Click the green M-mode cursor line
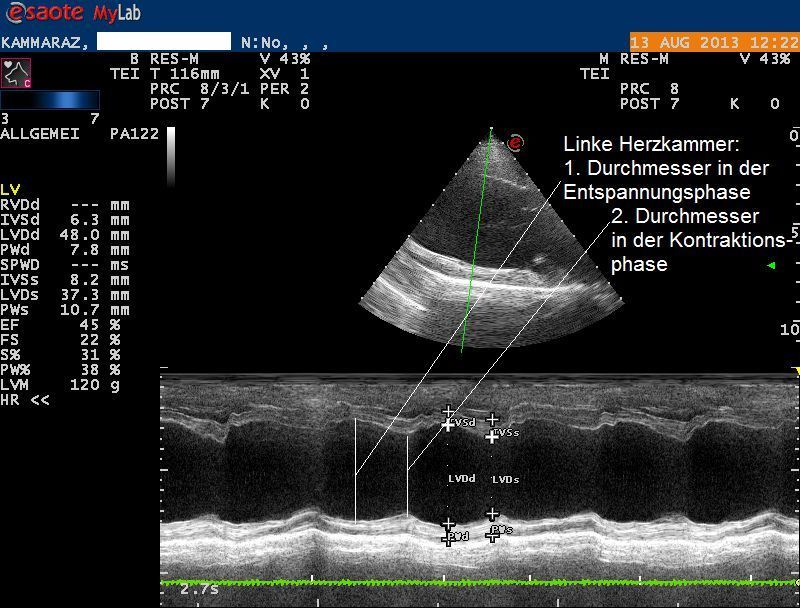The image size is (800, 608). tap(475, 240)
